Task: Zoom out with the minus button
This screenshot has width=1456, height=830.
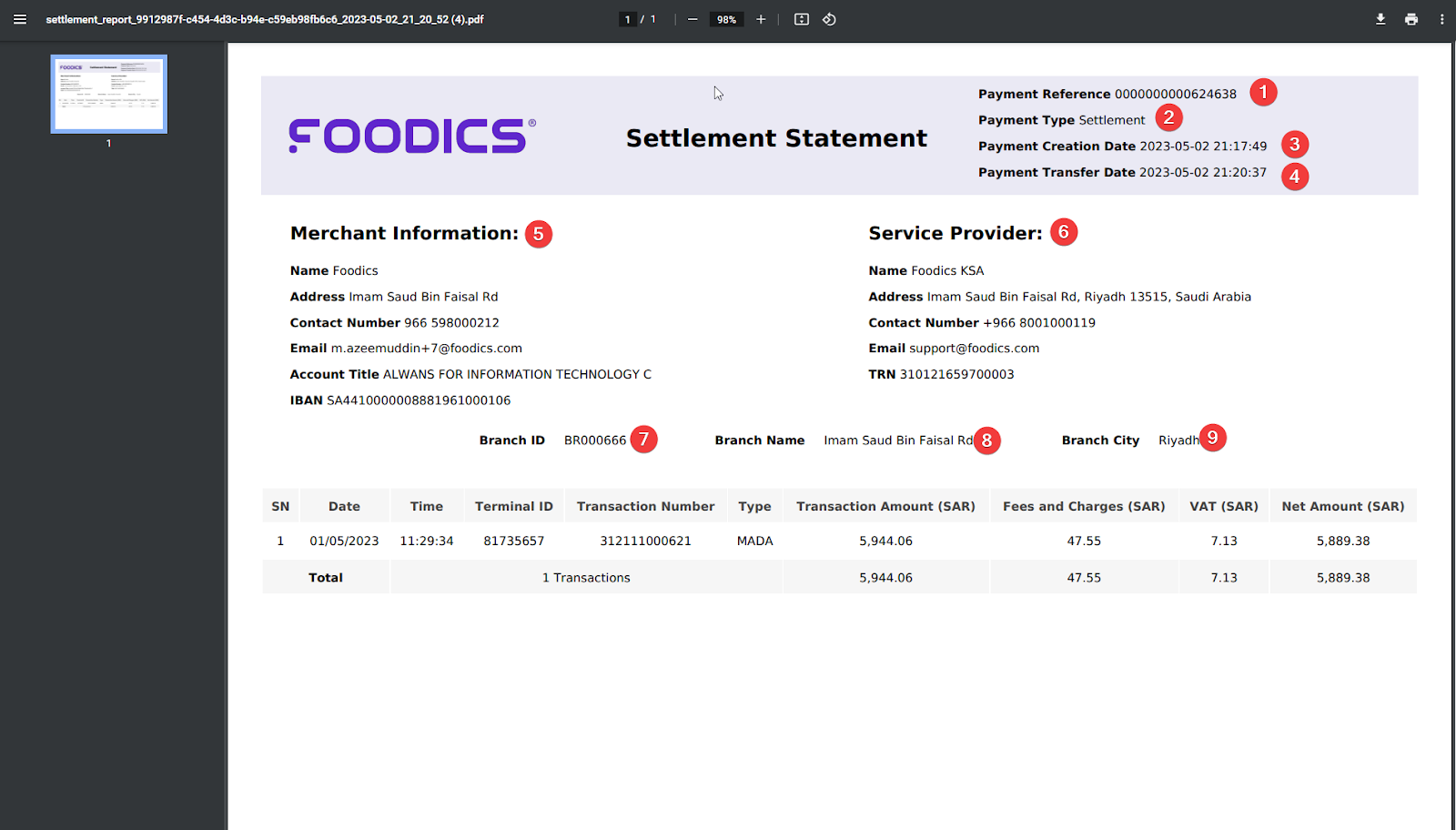Action: point(693,19)
